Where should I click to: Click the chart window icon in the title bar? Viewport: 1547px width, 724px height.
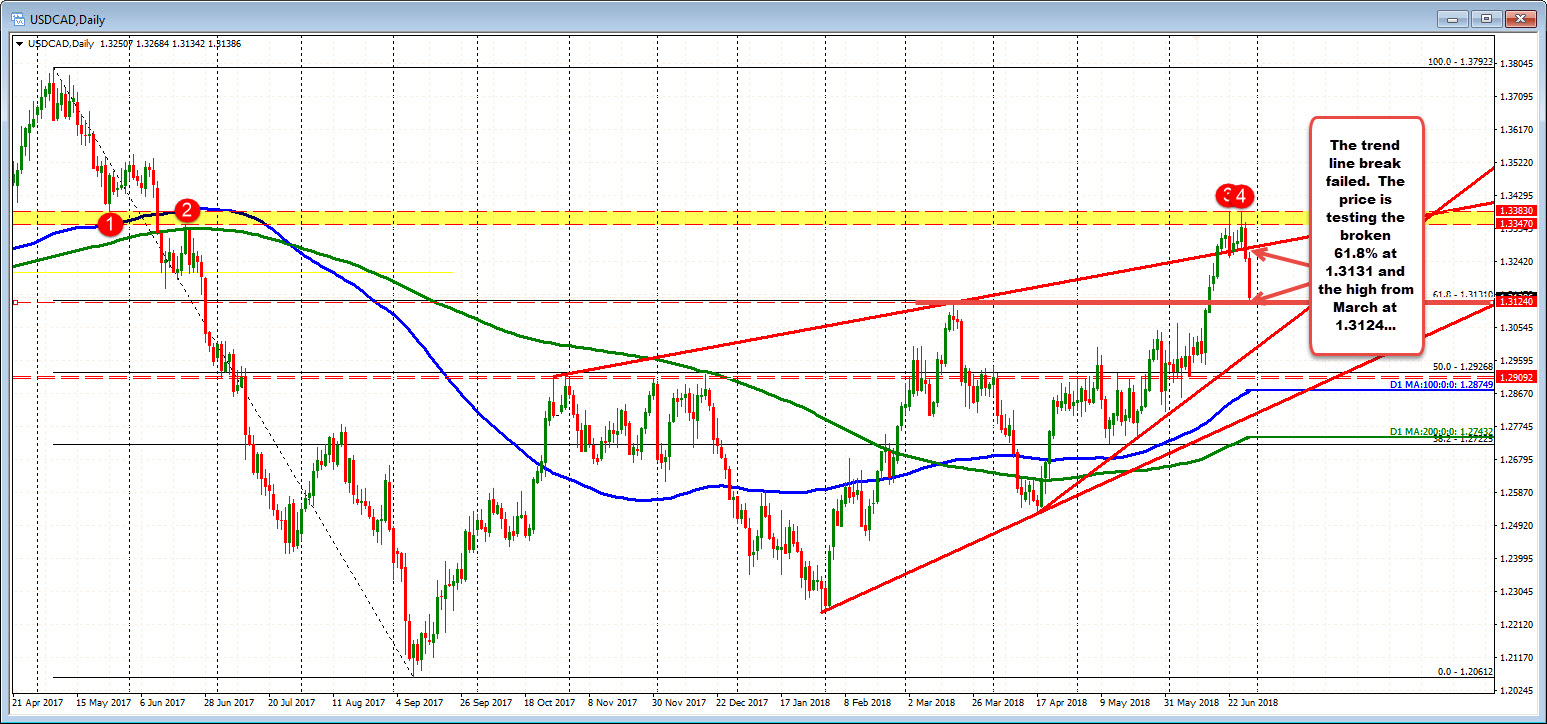(x=17, y=18)
